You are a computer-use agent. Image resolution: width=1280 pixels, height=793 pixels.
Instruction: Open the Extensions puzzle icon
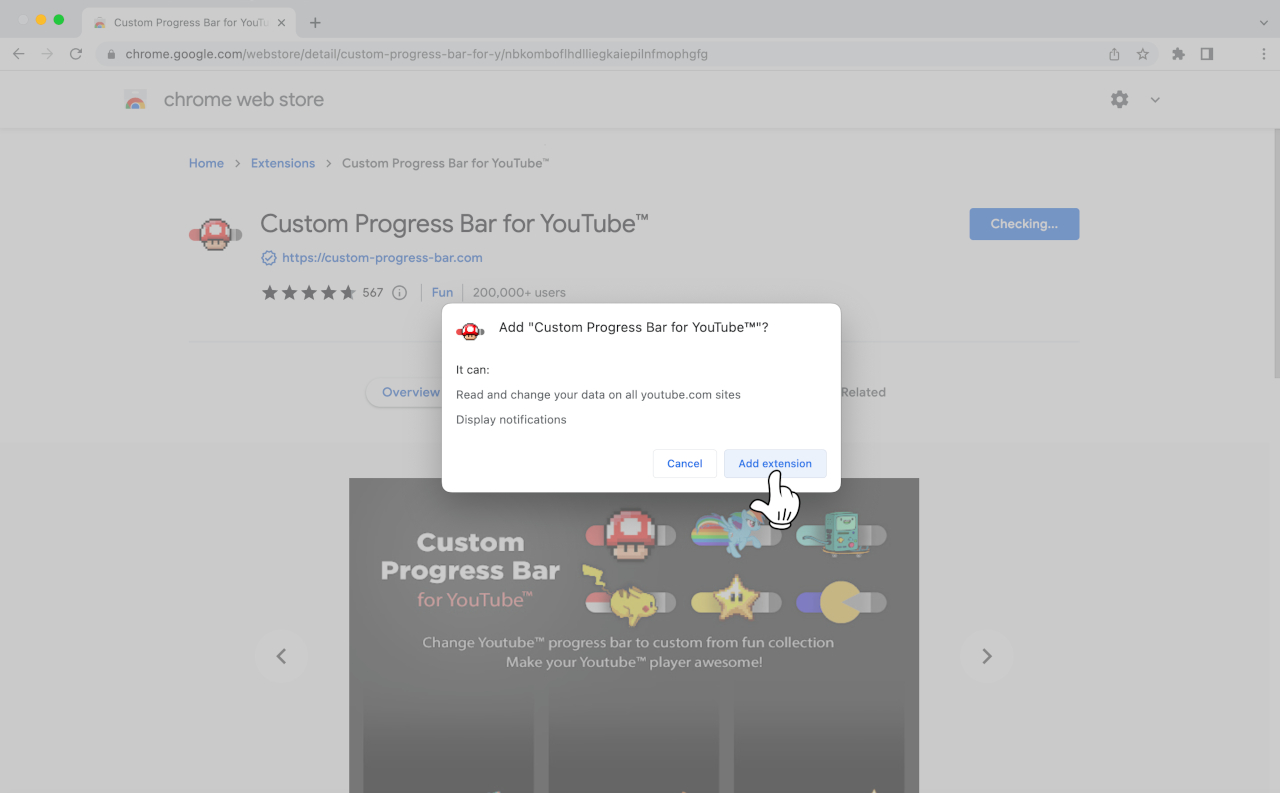pyautogui.click(x=1178, y=54)
